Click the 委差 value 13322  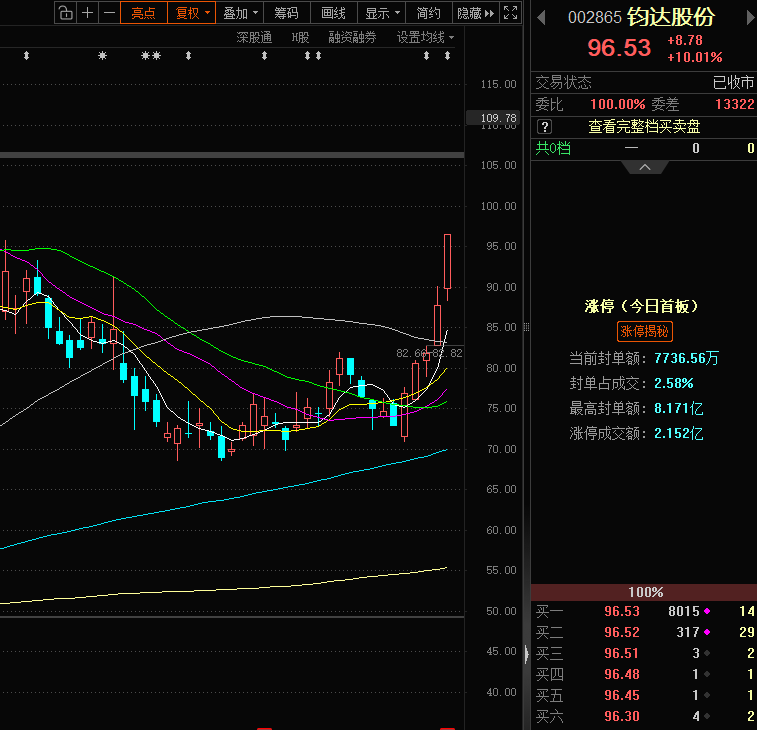pyautogui.click(x=734, y=104)
